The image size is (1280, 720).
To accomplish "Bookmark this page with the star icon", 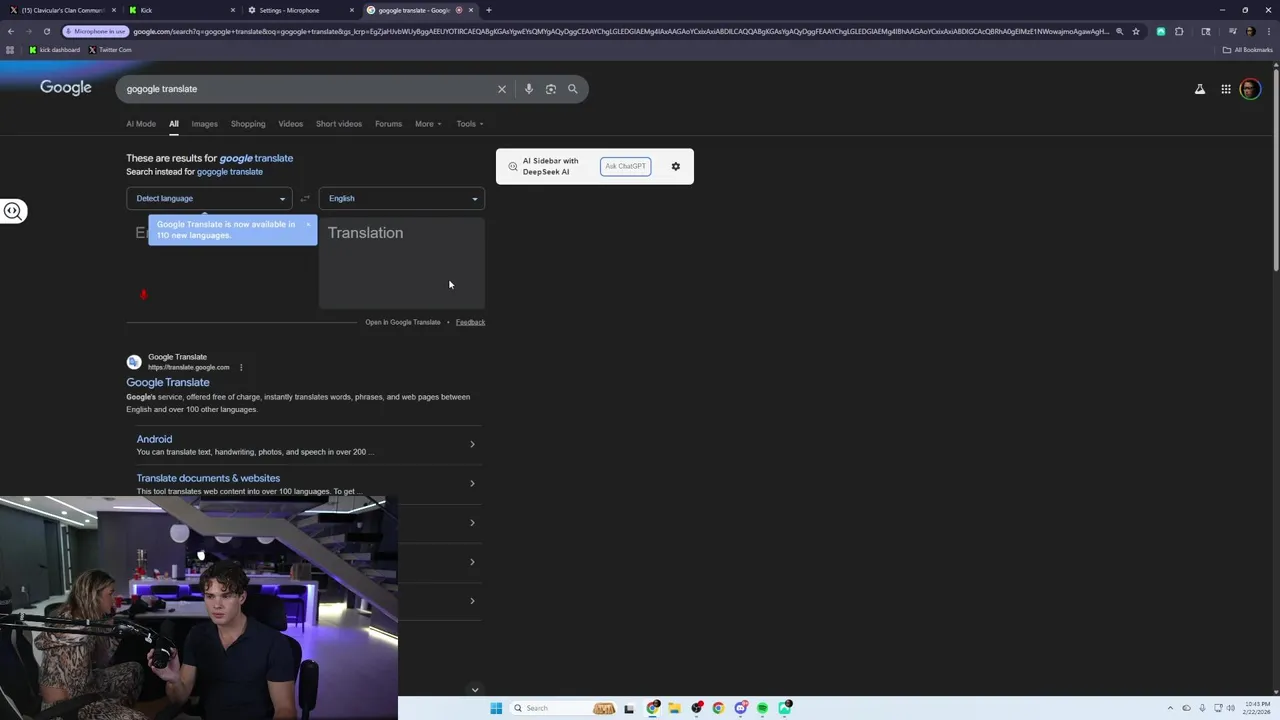I will pos(1136,31).
